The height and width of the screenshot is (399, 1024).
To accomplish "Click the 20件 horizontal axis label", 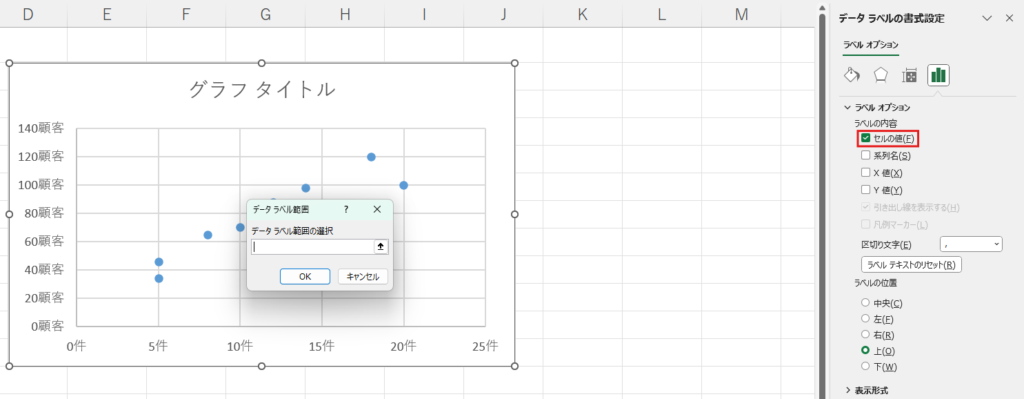I will (404, 346).
